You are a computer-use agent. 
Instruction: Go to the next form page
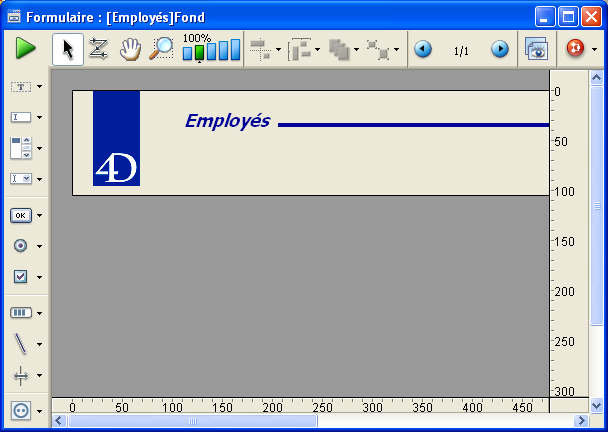499,49
